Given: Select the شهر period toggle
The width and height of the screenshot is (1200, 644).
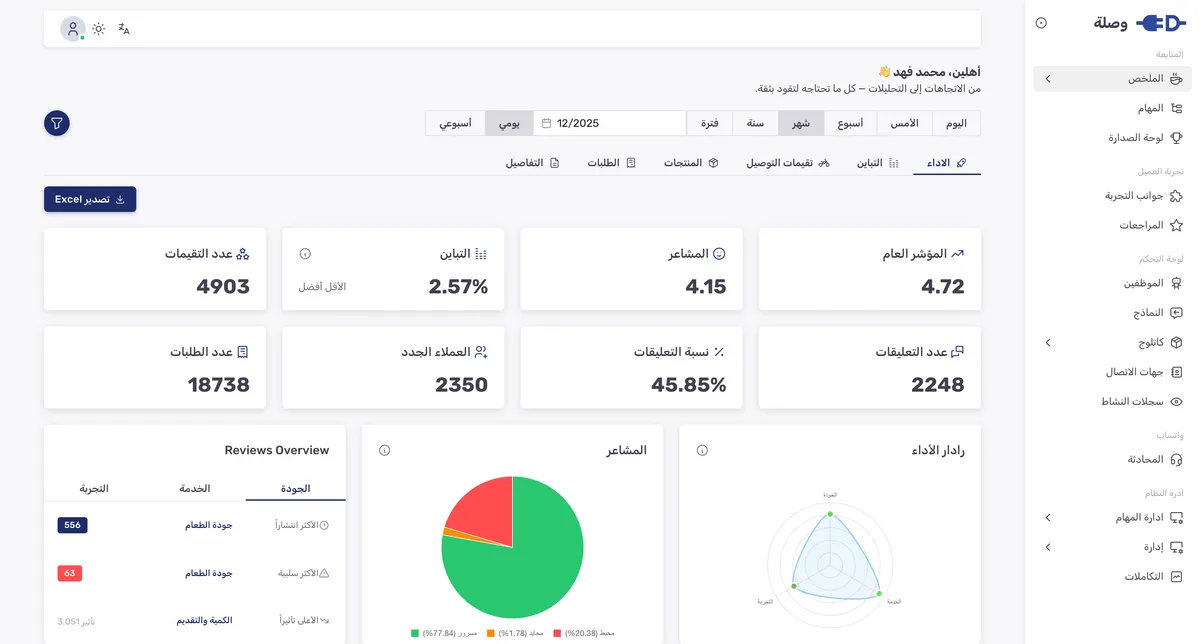Looking at the screenshot, I should click(x=801, y=123).
